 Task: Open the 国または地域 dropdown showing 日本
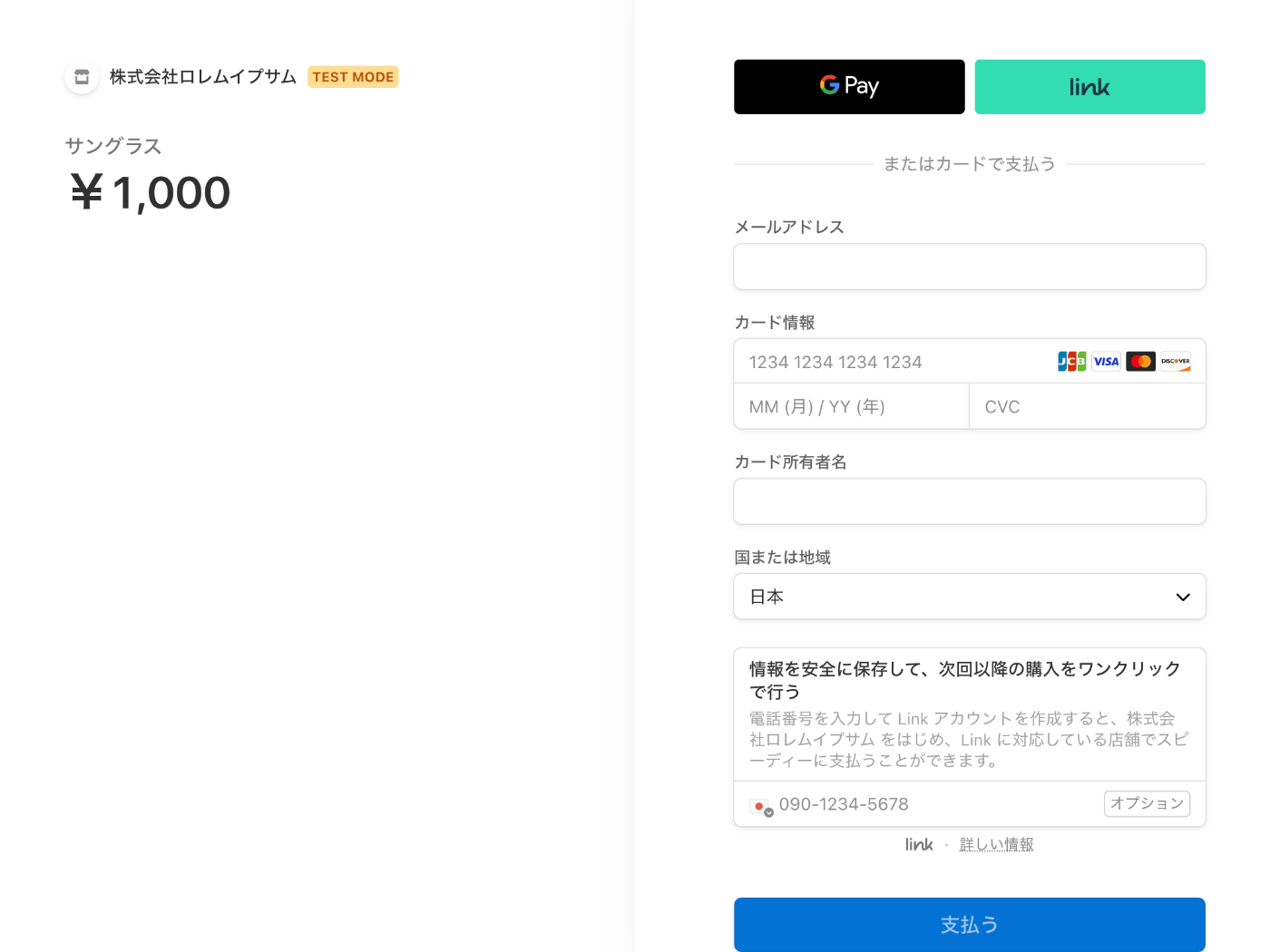coord(970,597)
